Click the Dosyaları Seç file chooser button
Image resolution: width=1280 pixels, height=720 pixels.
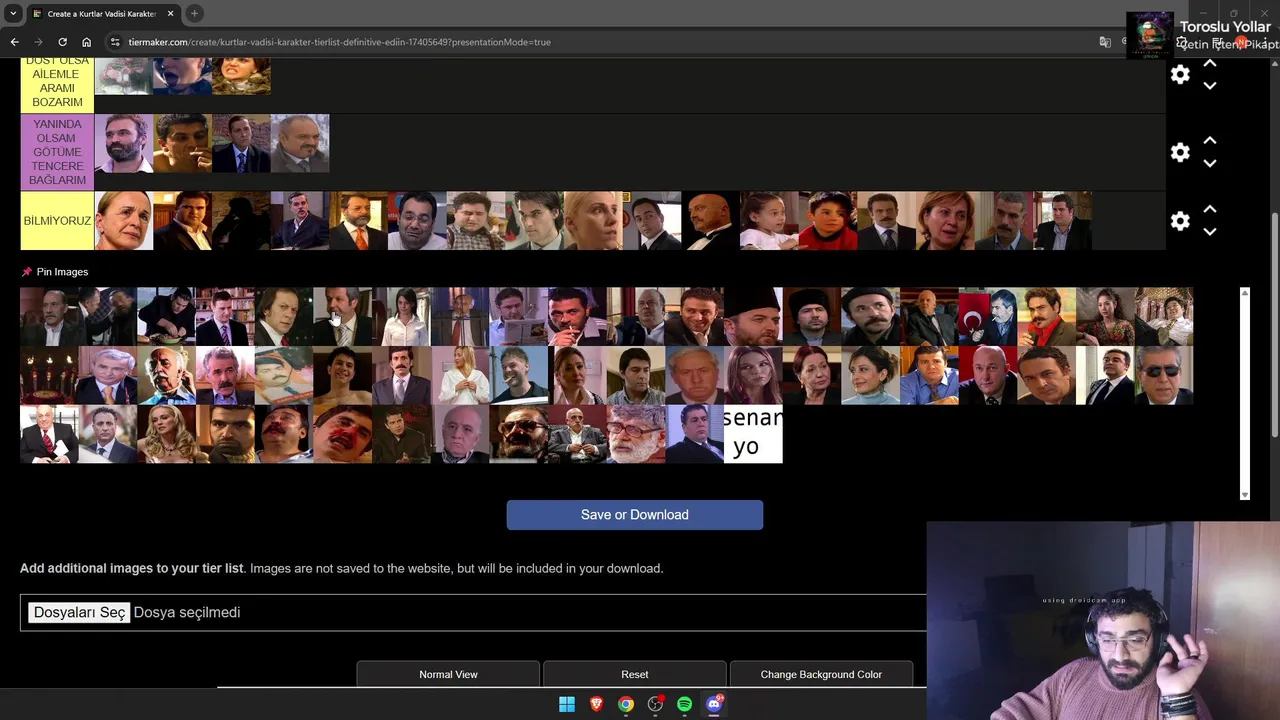79,612
